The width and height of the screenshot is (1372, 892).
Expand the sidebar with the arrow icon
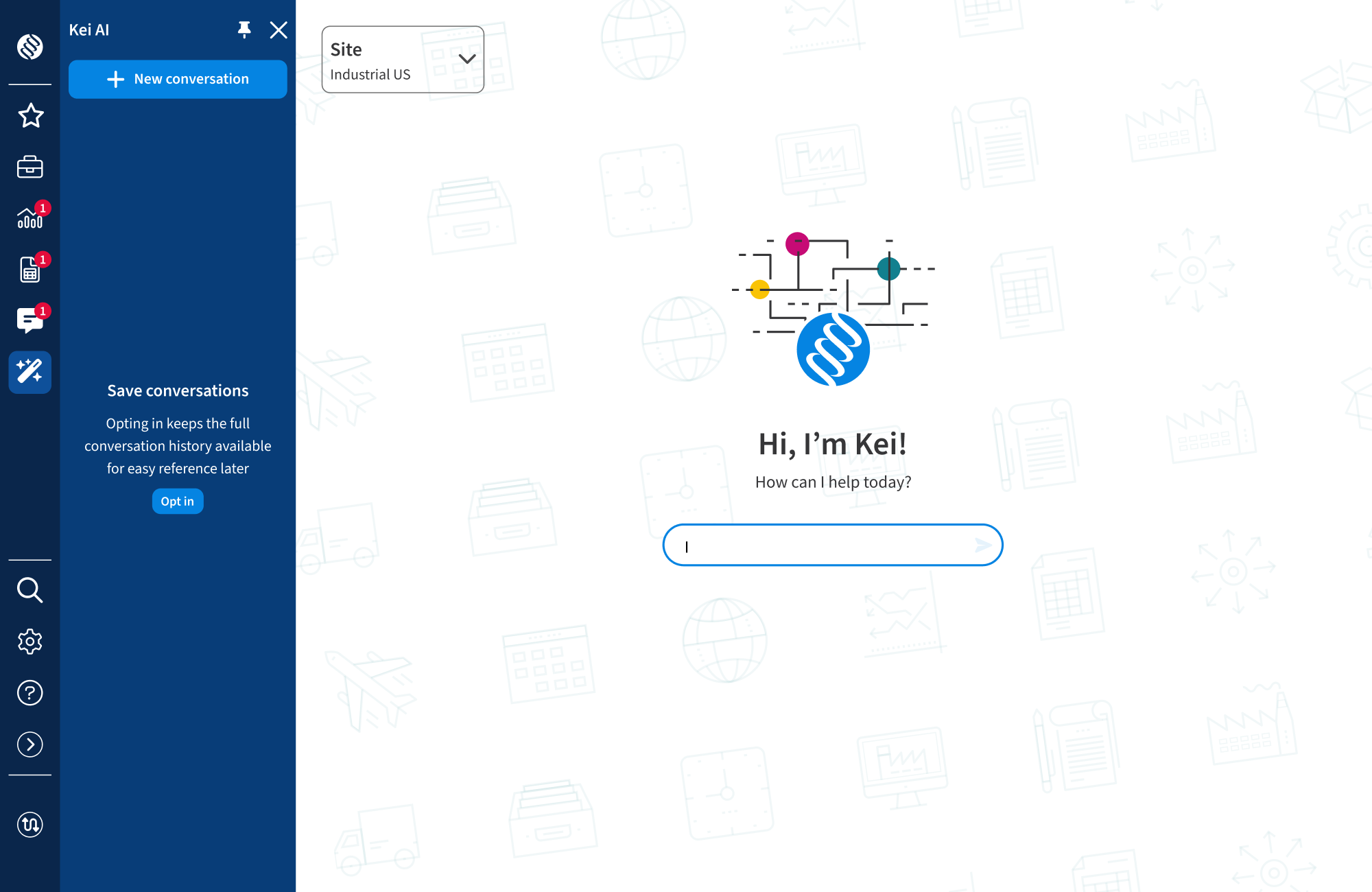pos(30,744)
